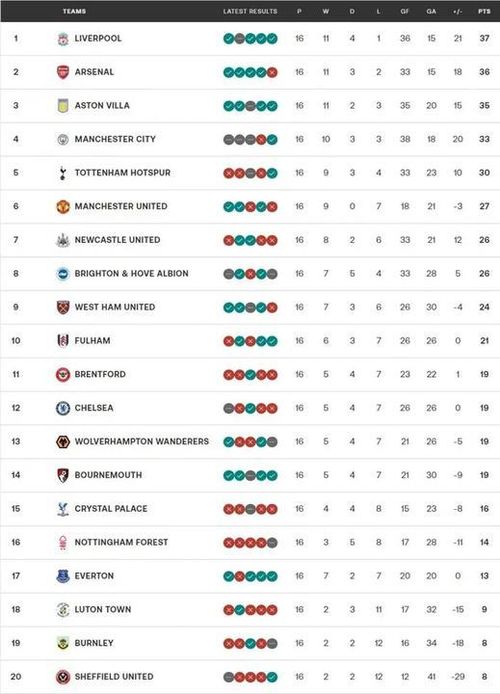Screen dimensions: 500x694
Task: Click the Liverpool club crest
Action: point(63,39)
